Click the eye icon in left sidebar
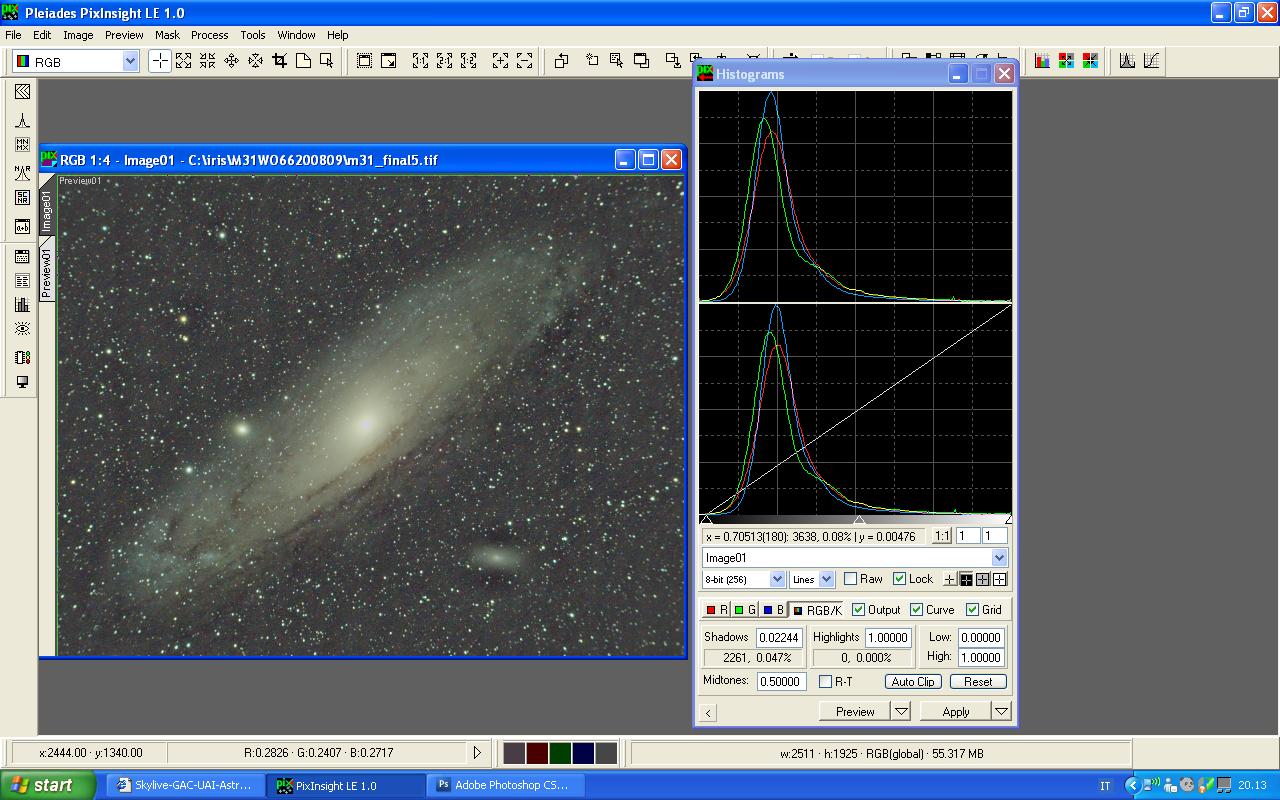 22,329
